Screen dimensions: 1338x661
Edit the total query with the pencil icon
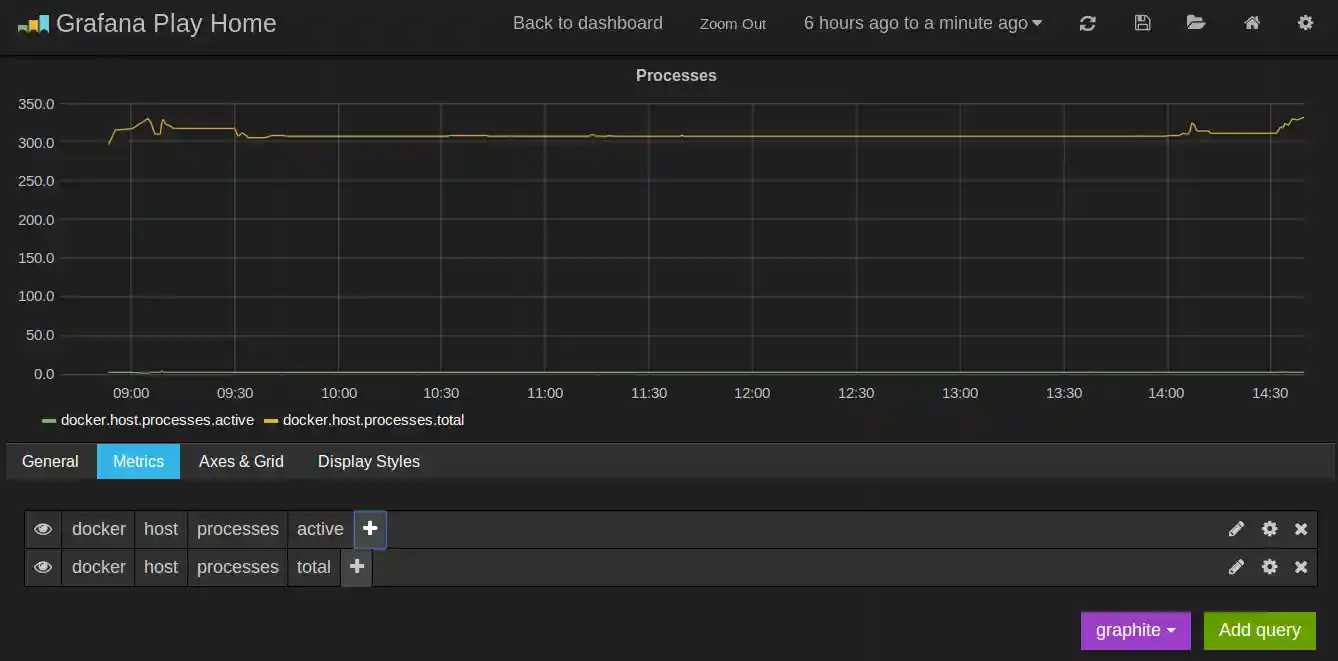1236,567
